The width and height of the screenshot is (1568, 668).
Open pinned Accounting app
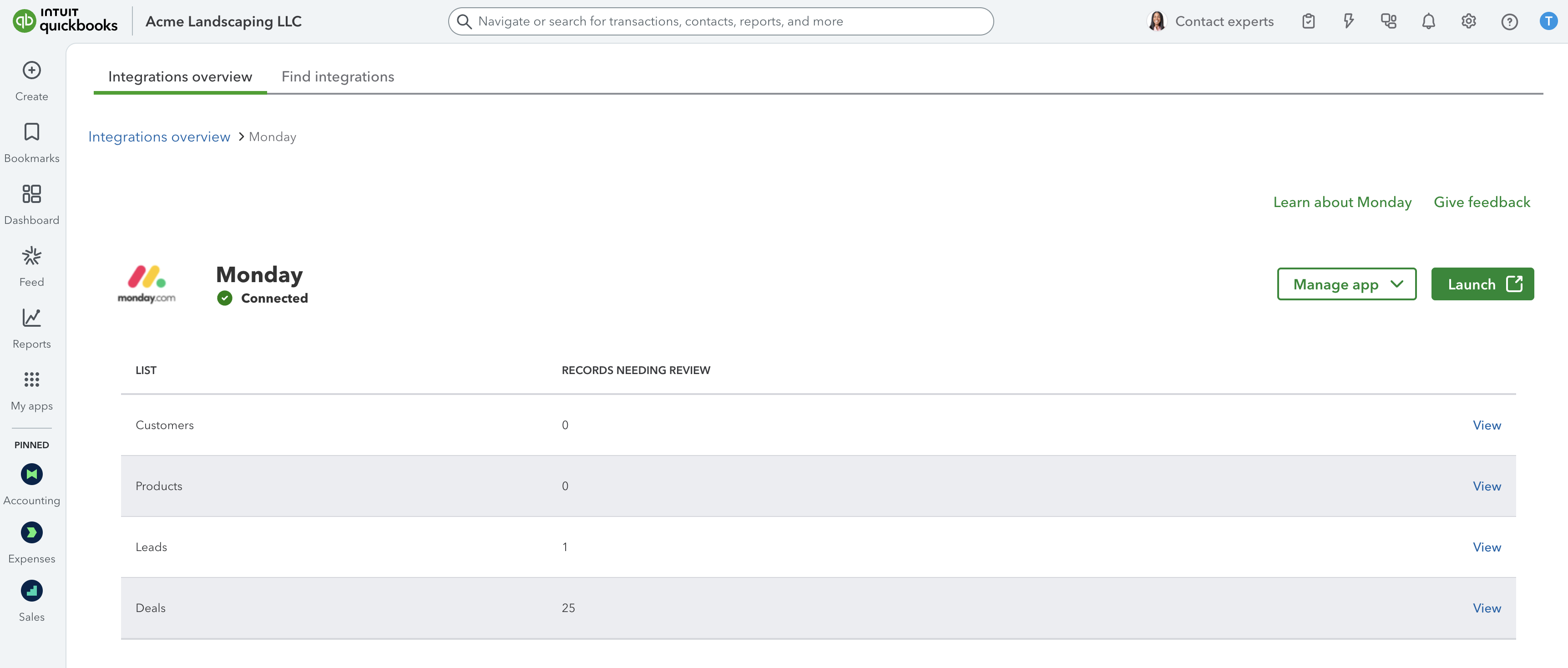(x=32, y=485)
